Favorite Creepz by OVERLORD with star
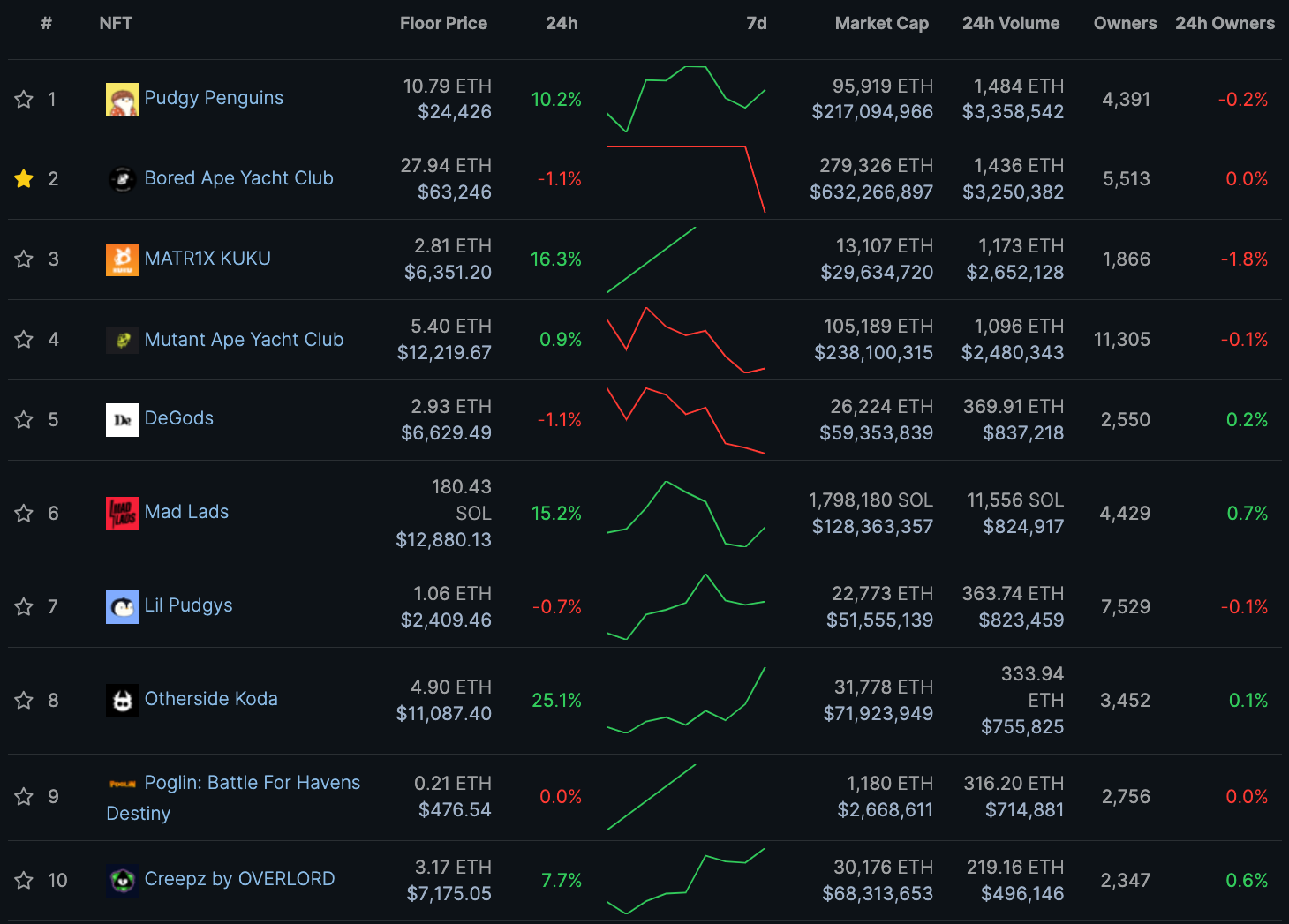 (24, 881)
